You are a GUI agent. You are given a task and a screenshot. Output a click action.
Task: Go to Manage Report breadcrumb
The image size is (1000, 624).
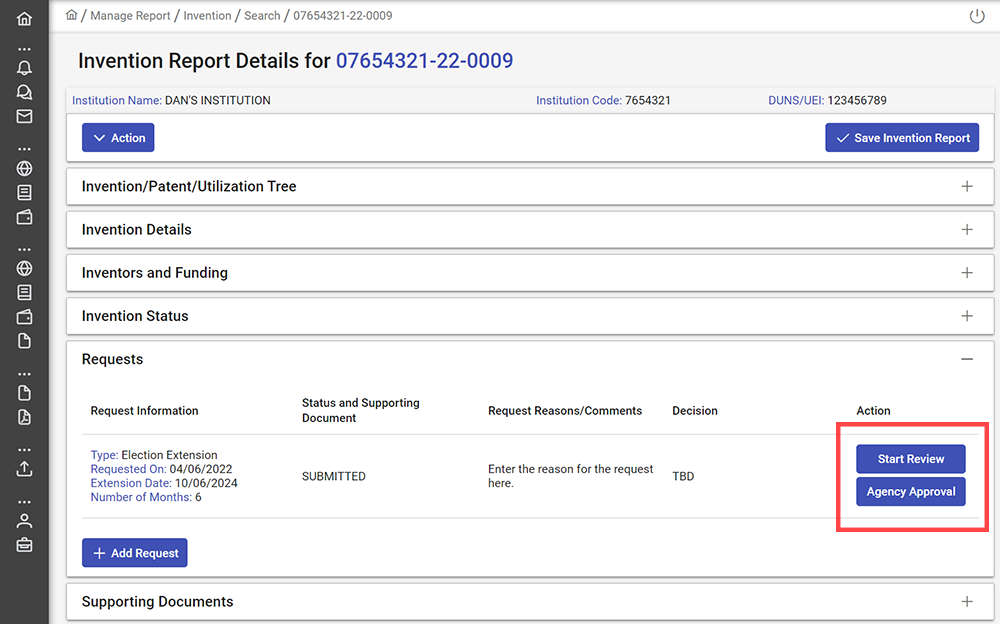[130, 15]
